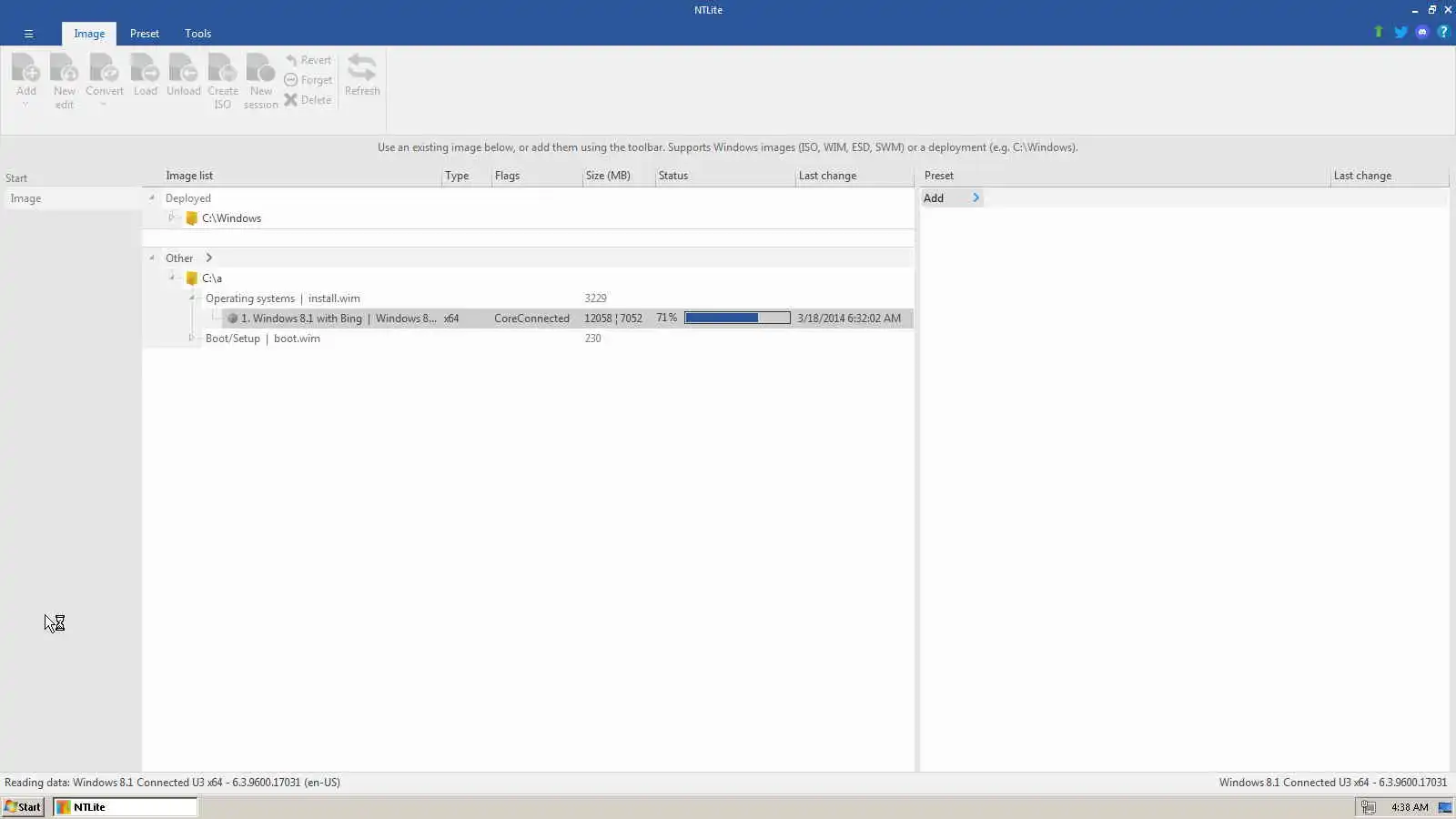Select Image in the left sidebar
Viewport: 1456px width, 819px height.
click(72, 198)
